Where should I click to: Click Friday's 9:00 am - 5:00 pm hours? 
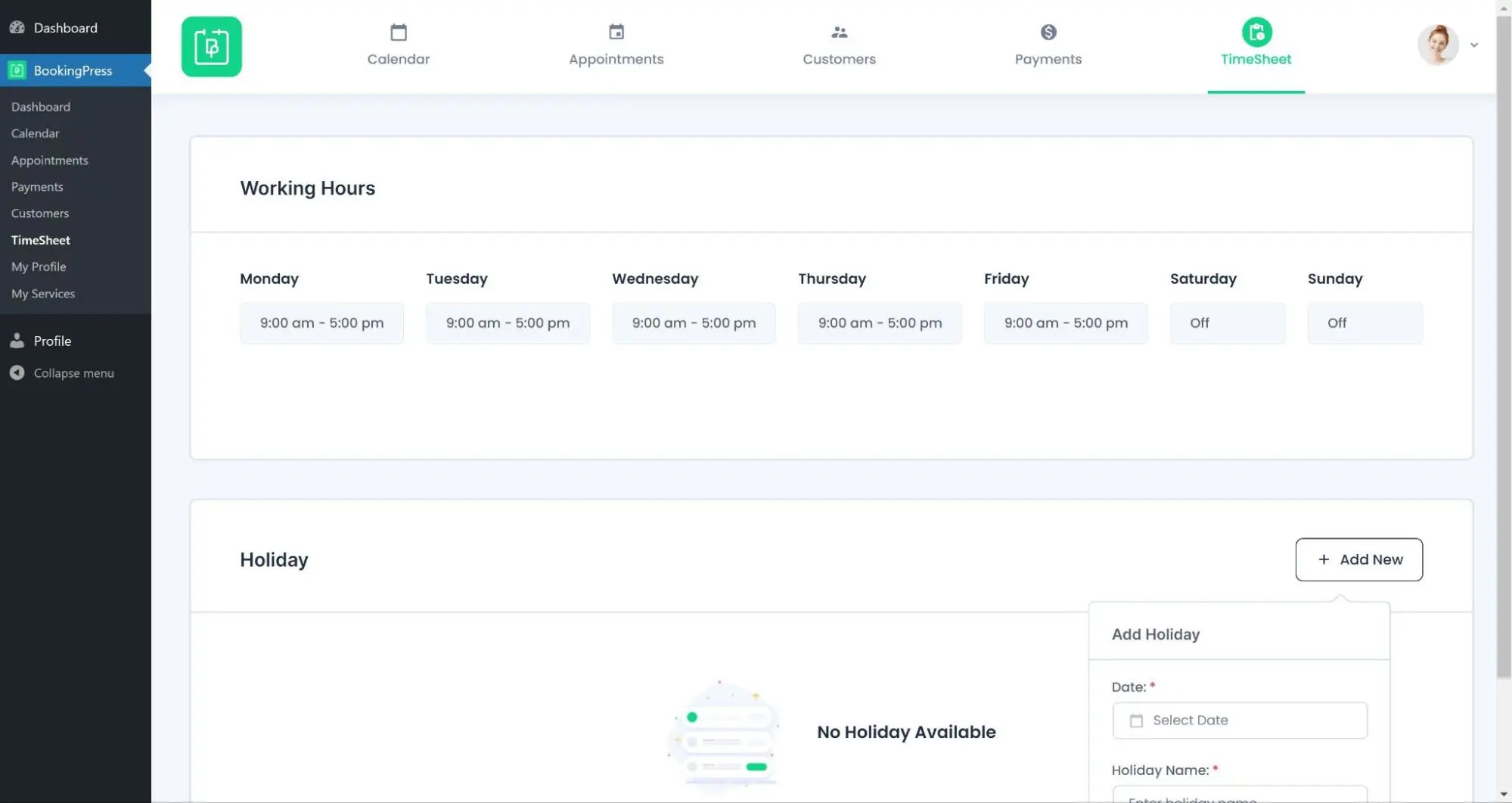(x=1066, y=323)
